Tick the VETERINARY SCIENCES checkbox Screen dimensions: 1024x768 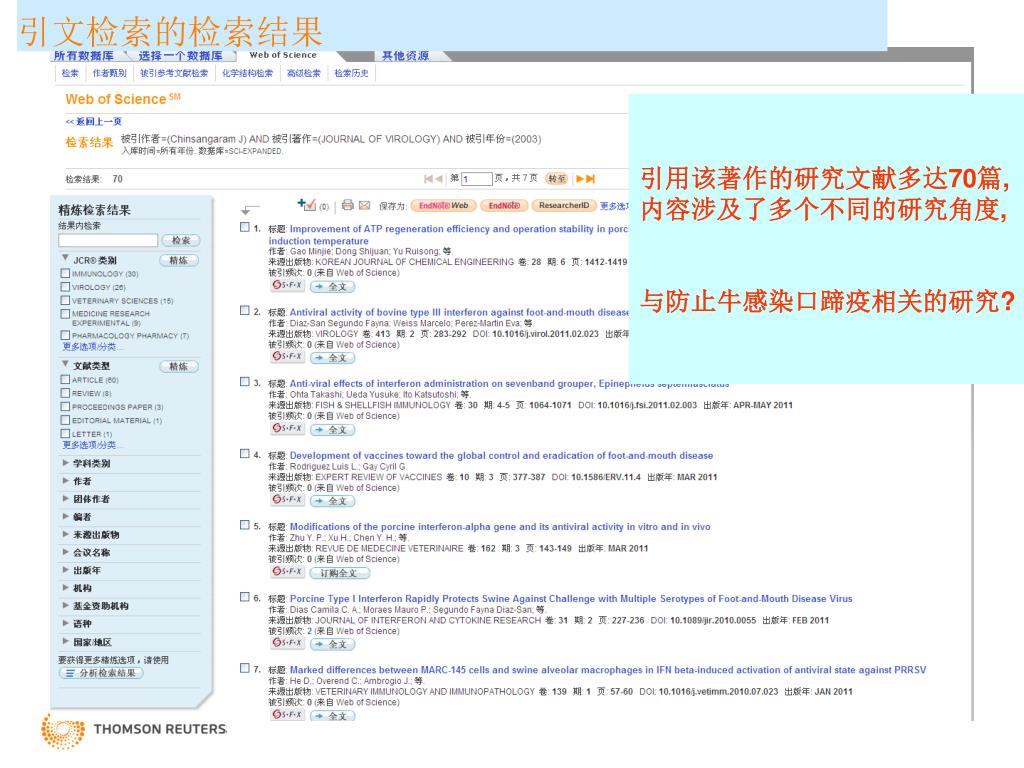click(x=65, y=300)
